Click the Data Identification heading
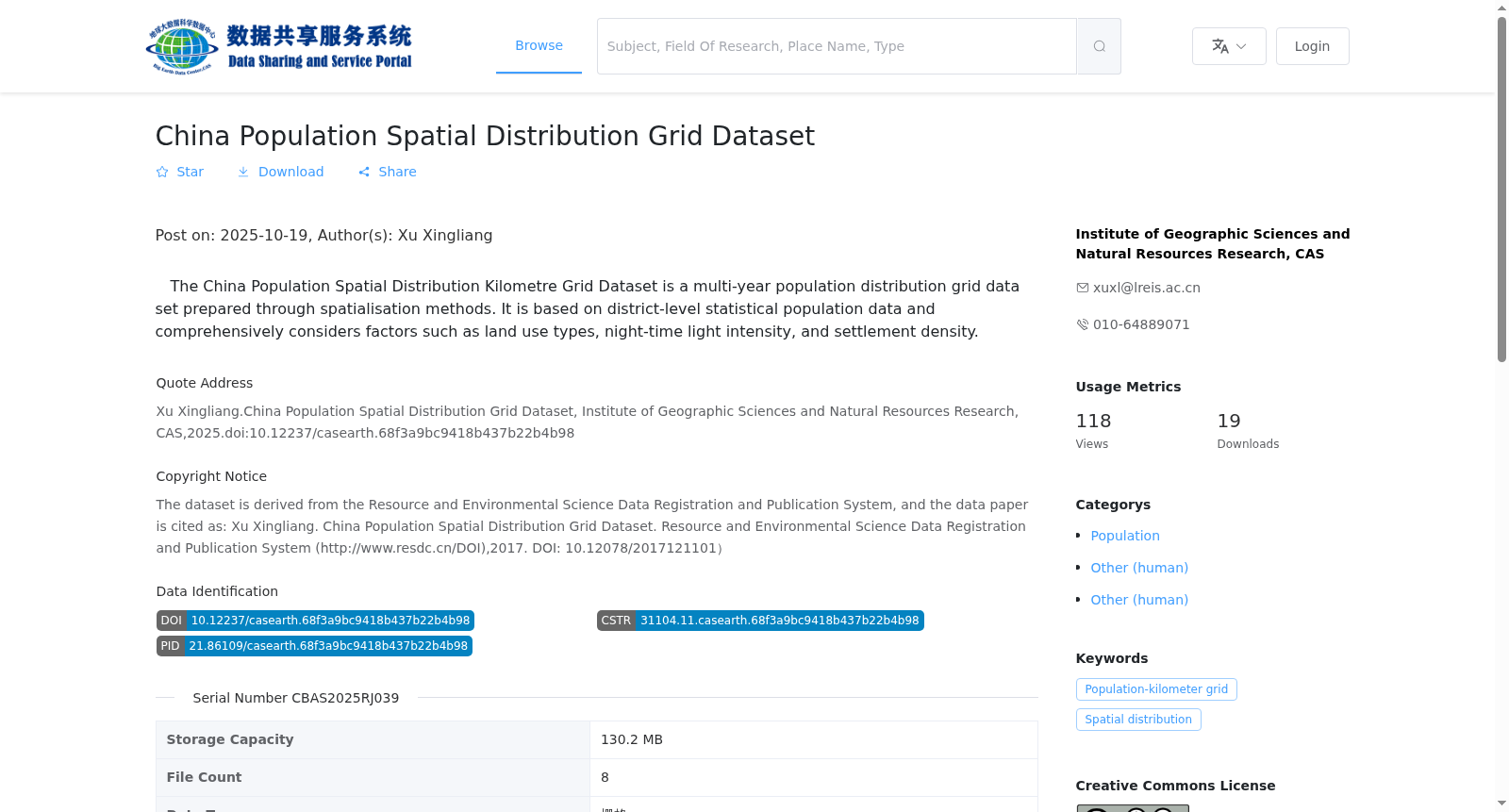Image resolution: width=1509 pixels, height=812 pixels. click(217, 591)
